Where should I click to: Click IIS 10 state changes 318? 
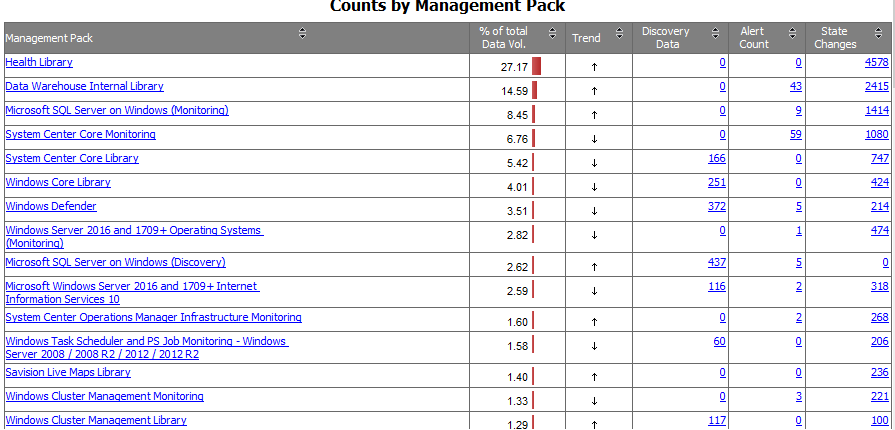880,286
